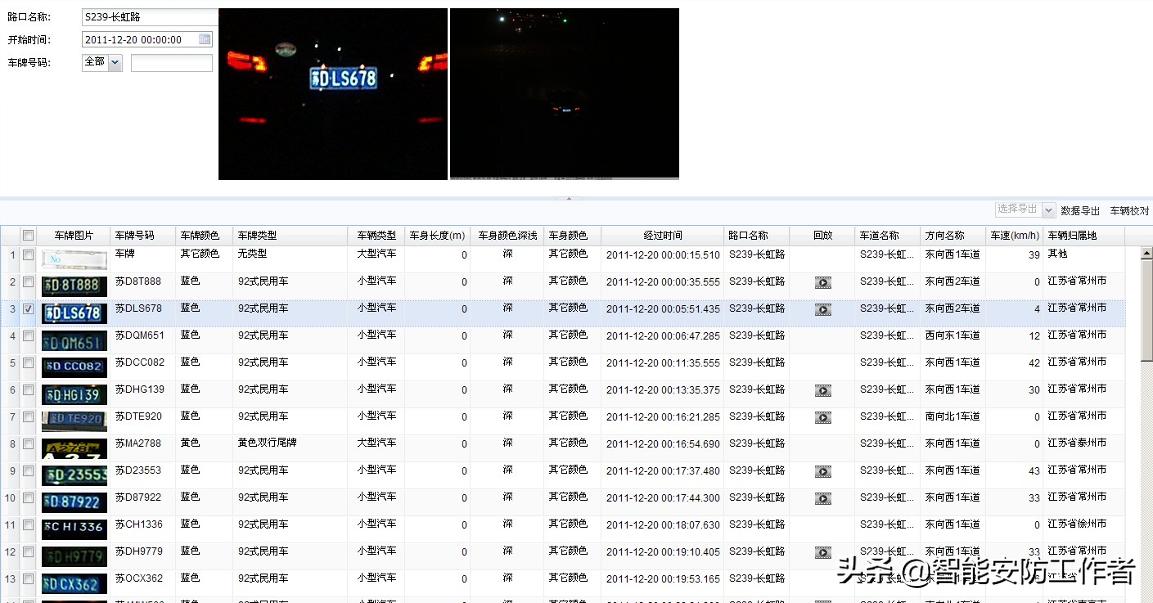Click plate thumbnail for 苏DCC082
The image size is (1153, 603).
pyautogui.click(x=74, y=367)
